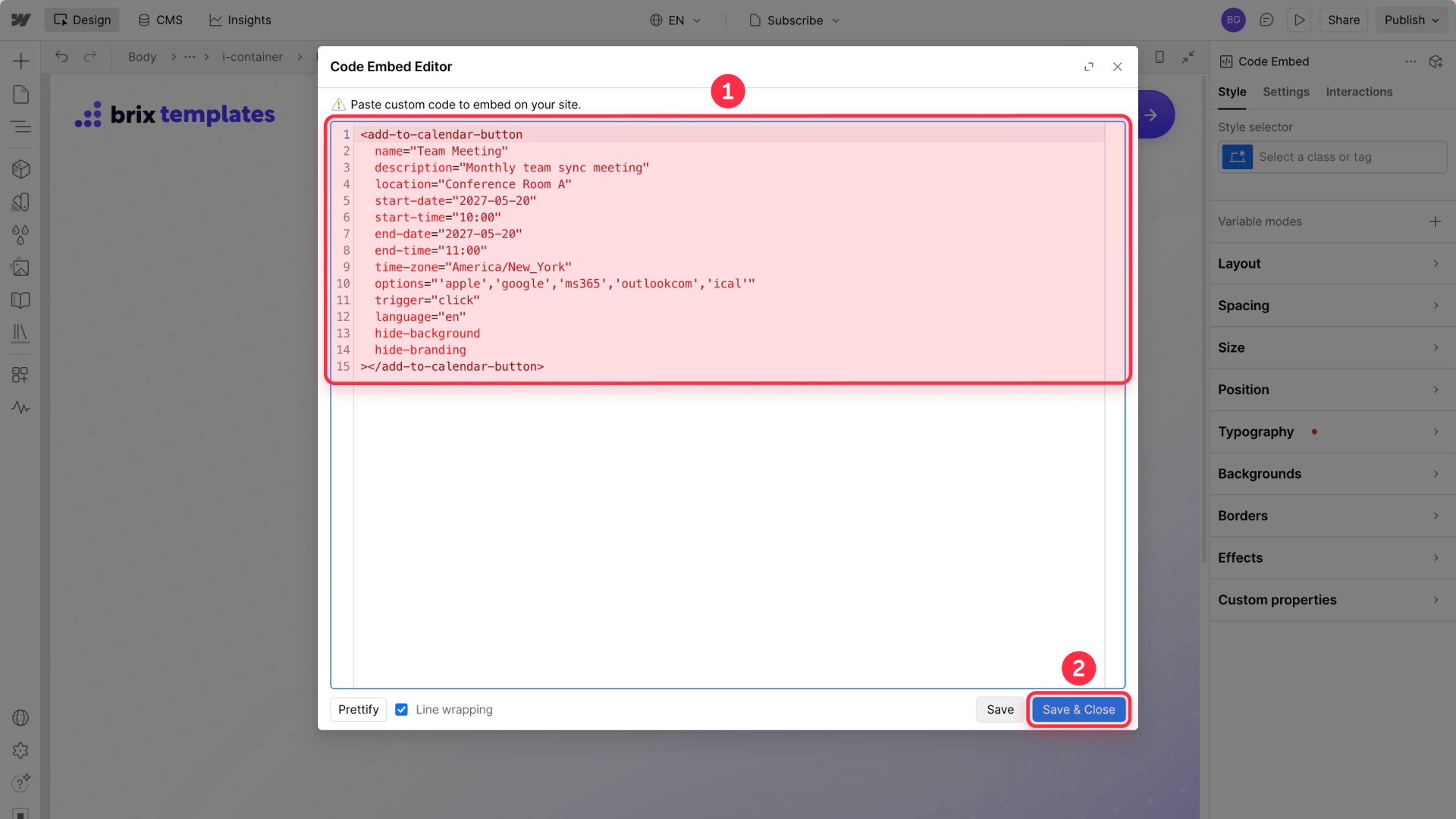Open the Navigator panel icon

click(x=20, y=127)
